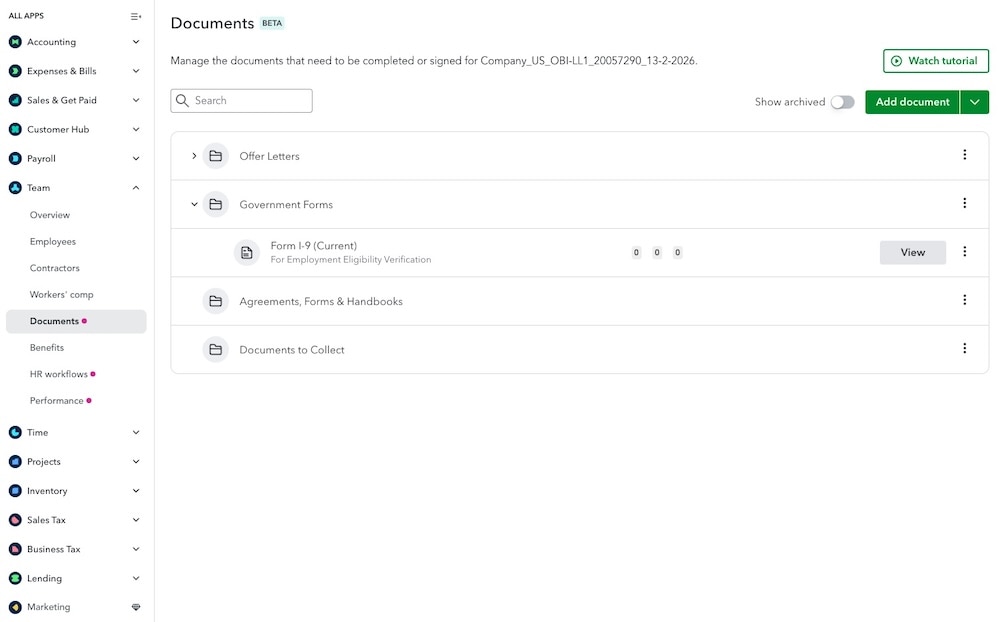Select Employees in the Team menu

coord(53,241)
